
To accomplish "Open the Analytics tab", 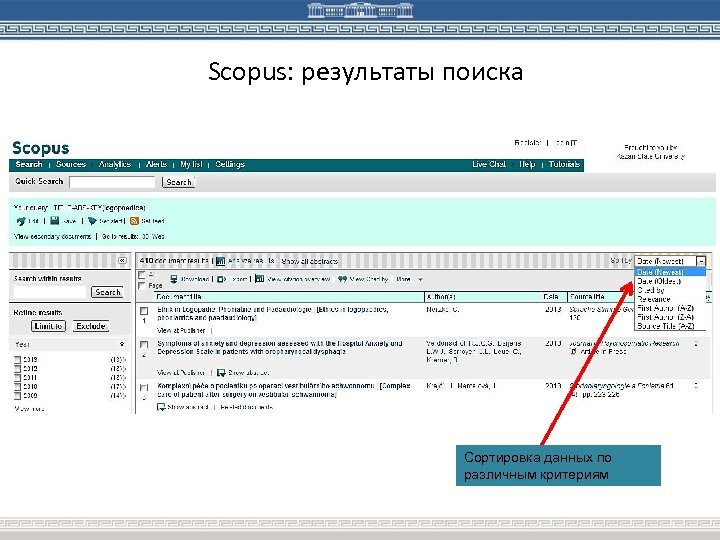I will [x=115, y=164].
